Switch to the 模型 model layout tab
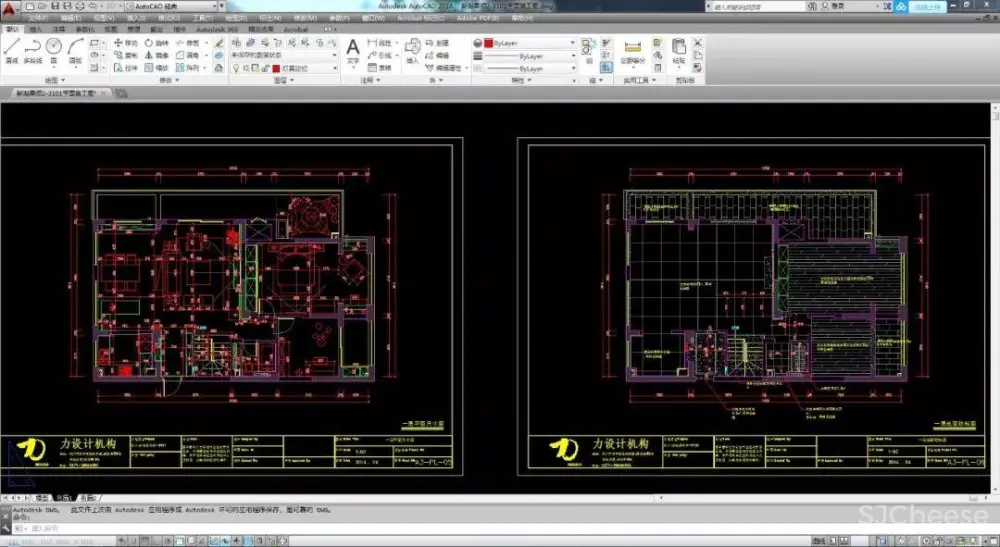The height and width of the screenshot is (547, 1000). (x=42, y=497)
